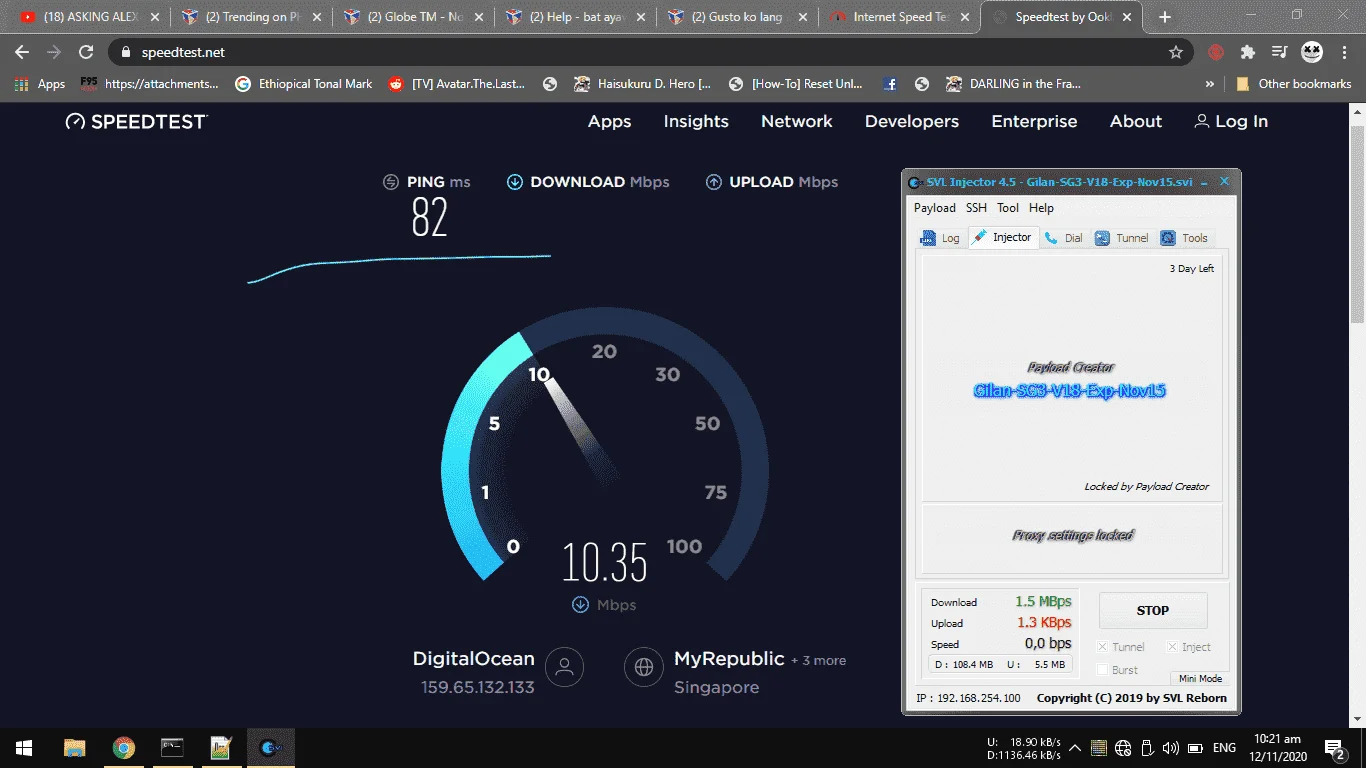Click the STOP button
This screenshot has height=768, width=1366.
1153,610
